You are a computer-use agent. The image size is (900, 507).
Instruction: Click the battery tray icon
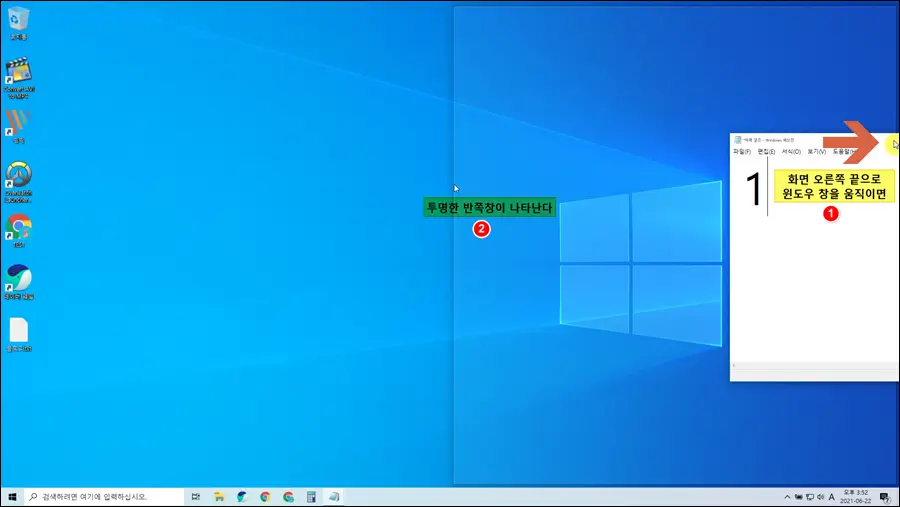[x=798, y=497]
